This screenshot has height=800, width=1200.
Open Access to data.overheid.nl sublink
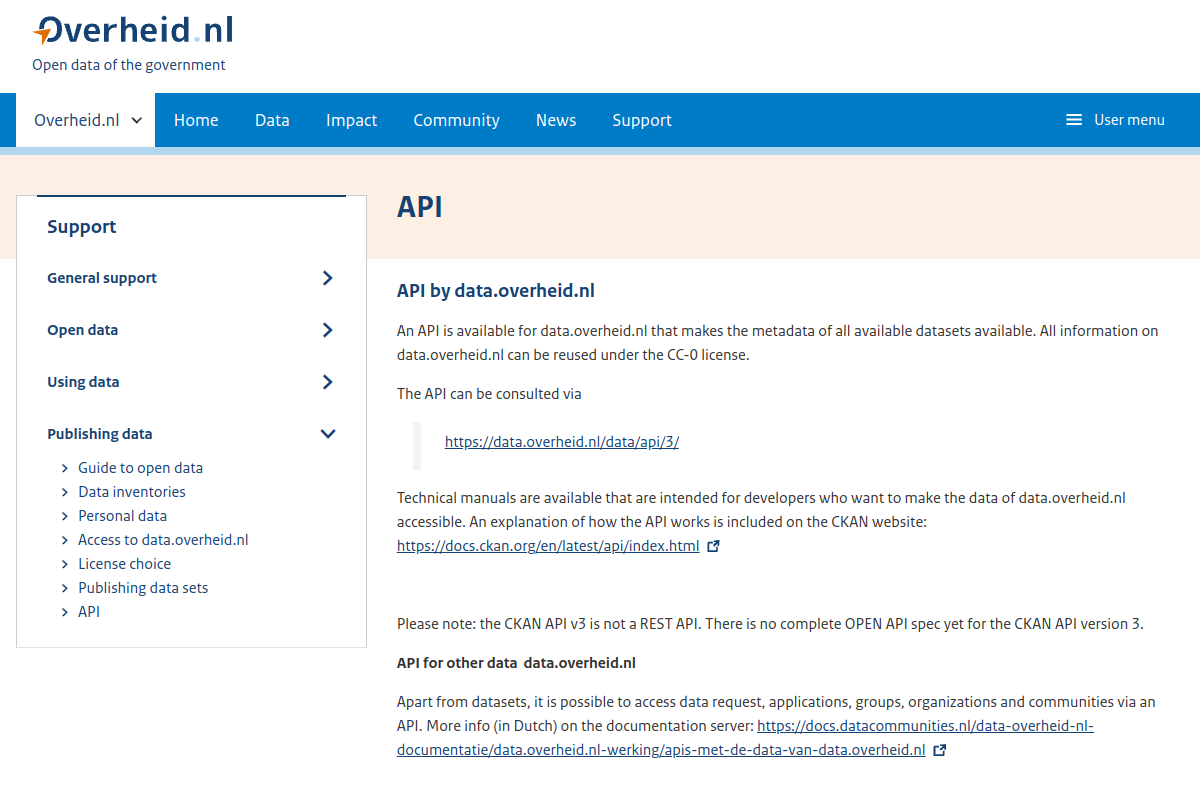163,540
